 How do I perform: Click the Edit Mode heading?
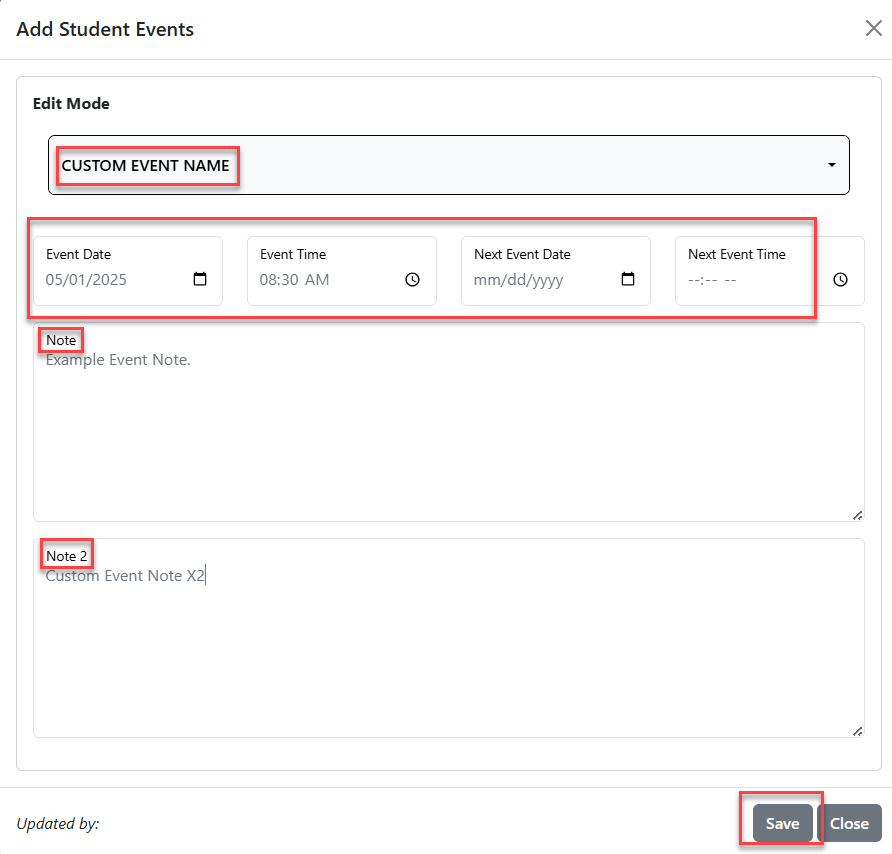71,104
